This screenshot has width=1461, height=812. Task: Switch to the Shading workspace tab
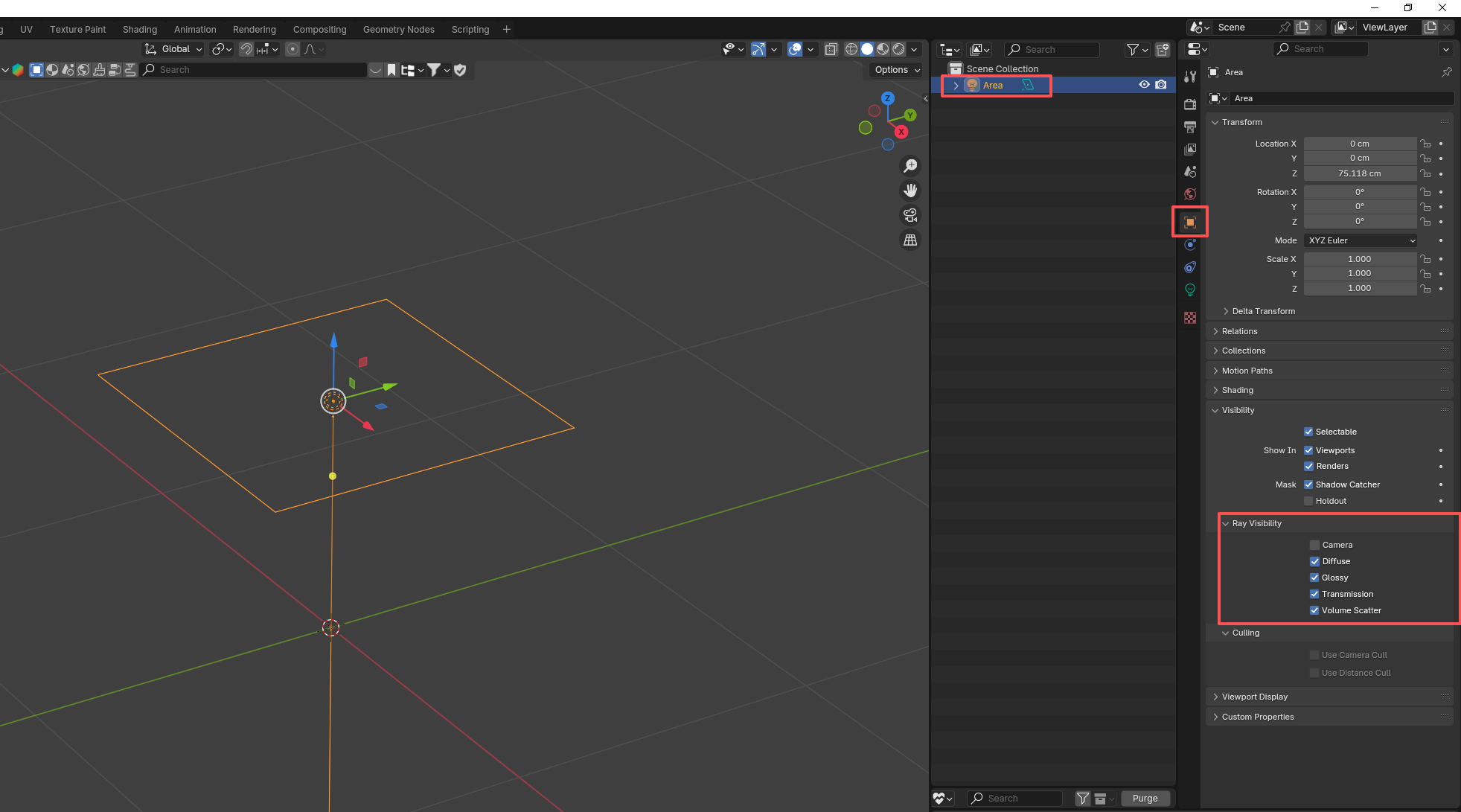[x=140, y=29]
